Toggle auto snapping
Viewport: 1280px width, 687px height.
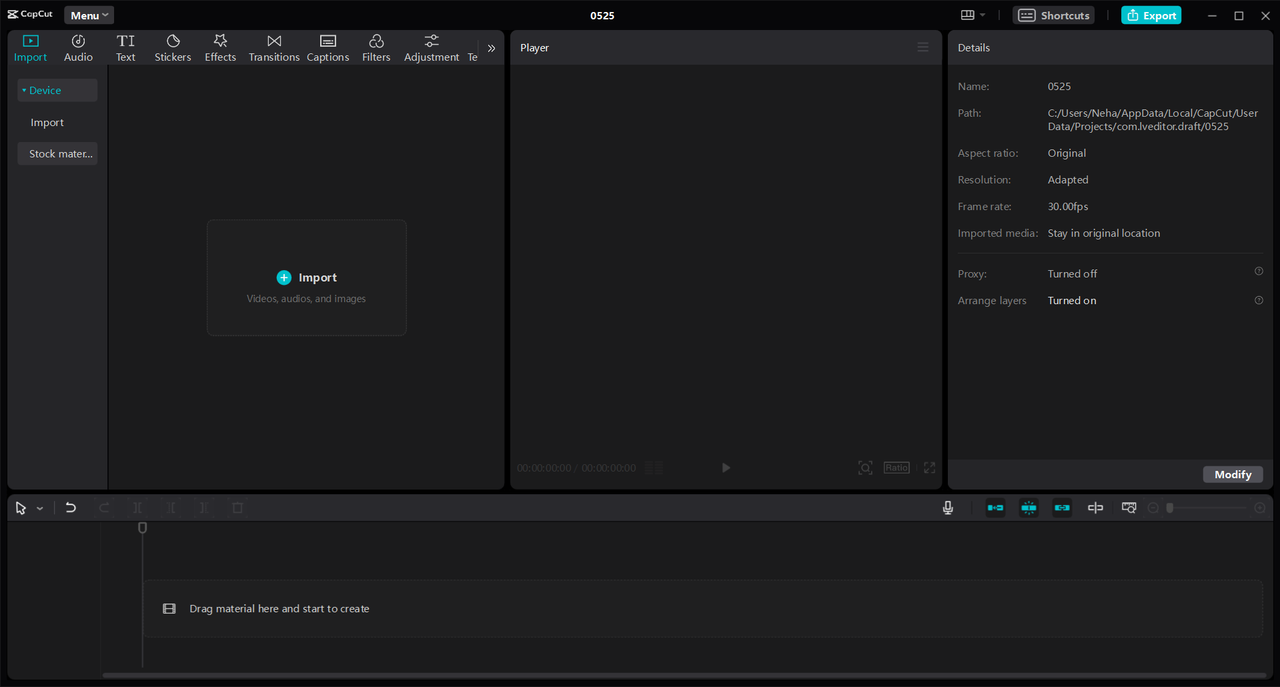(x=1029, y=508)
